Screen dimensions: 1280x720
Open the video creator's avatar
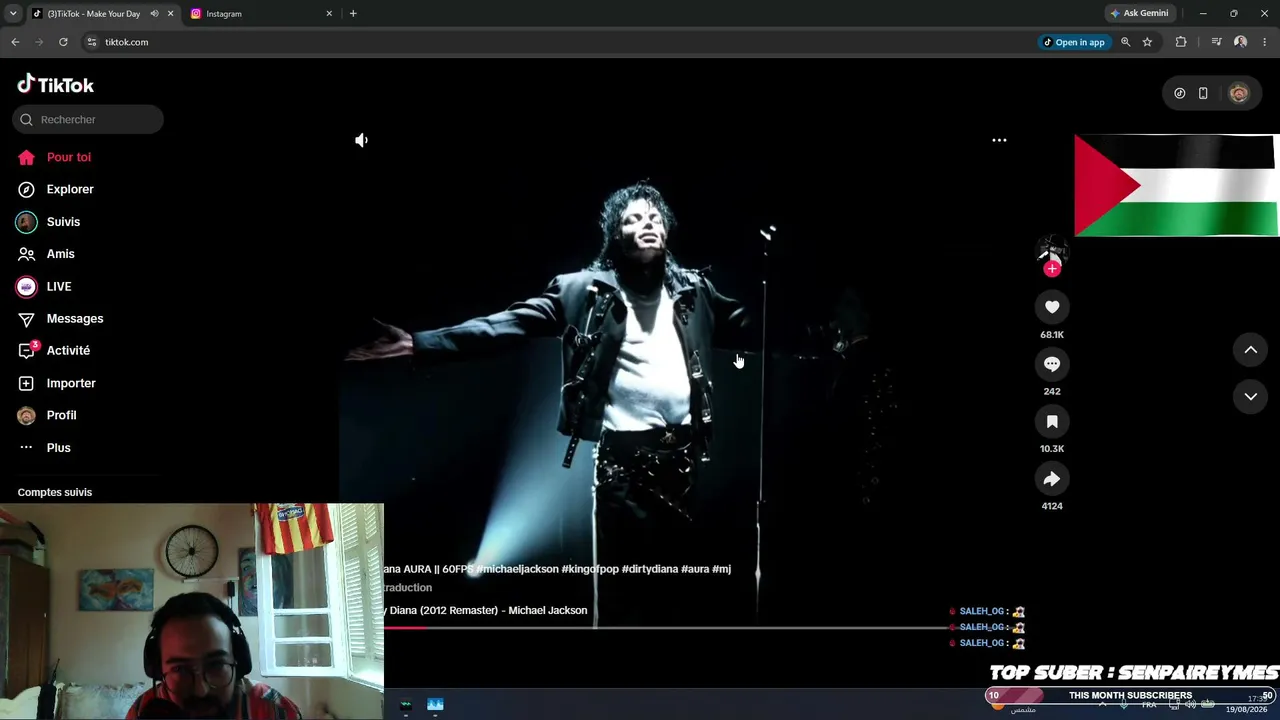[x=1051, y=250]
